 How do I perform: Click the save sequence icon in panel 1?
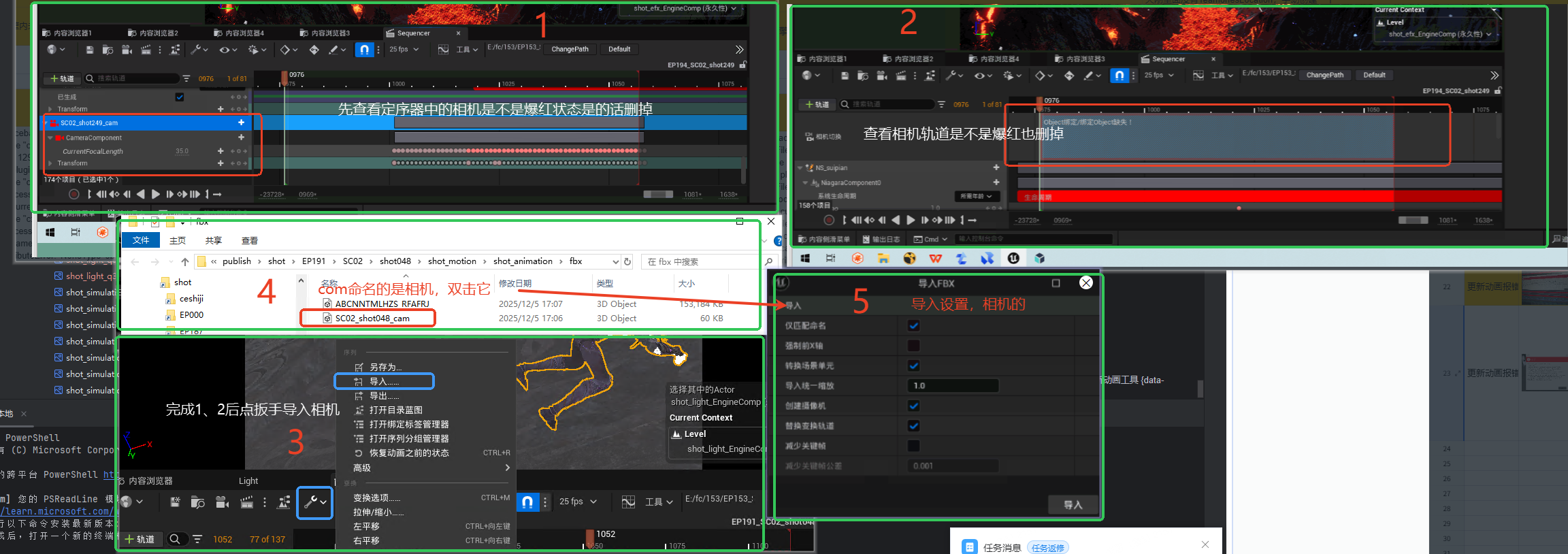tap(90, 50)
